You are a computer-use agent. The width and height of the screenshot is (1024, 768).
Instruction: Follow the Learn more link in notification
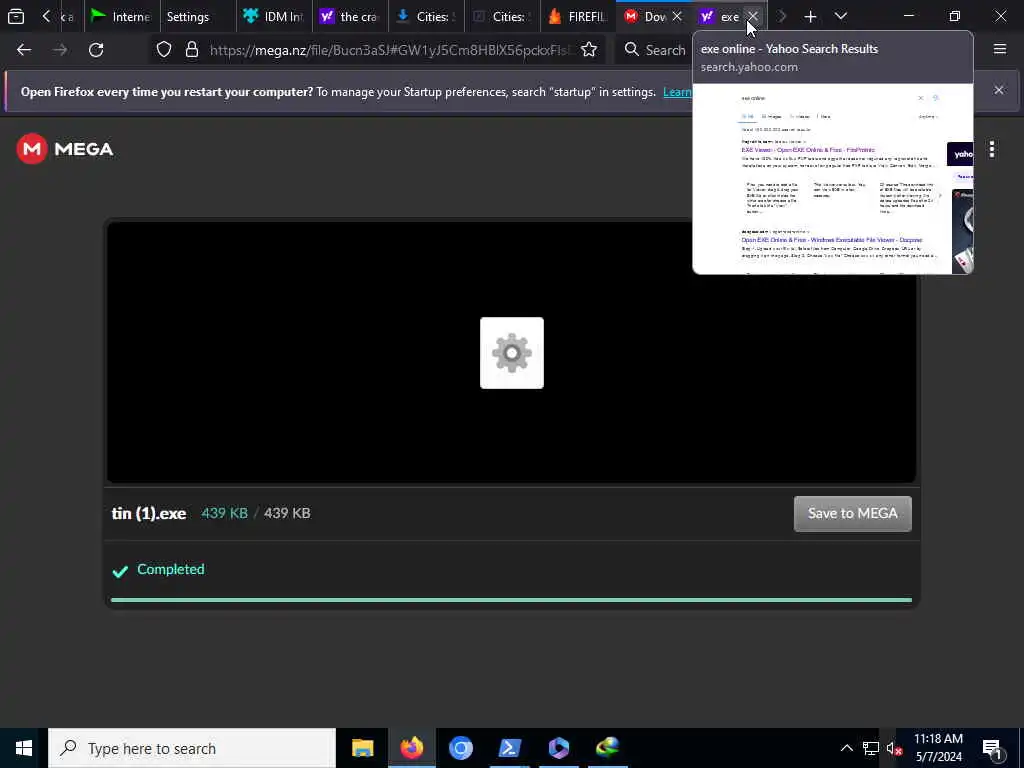coord(677,92)
